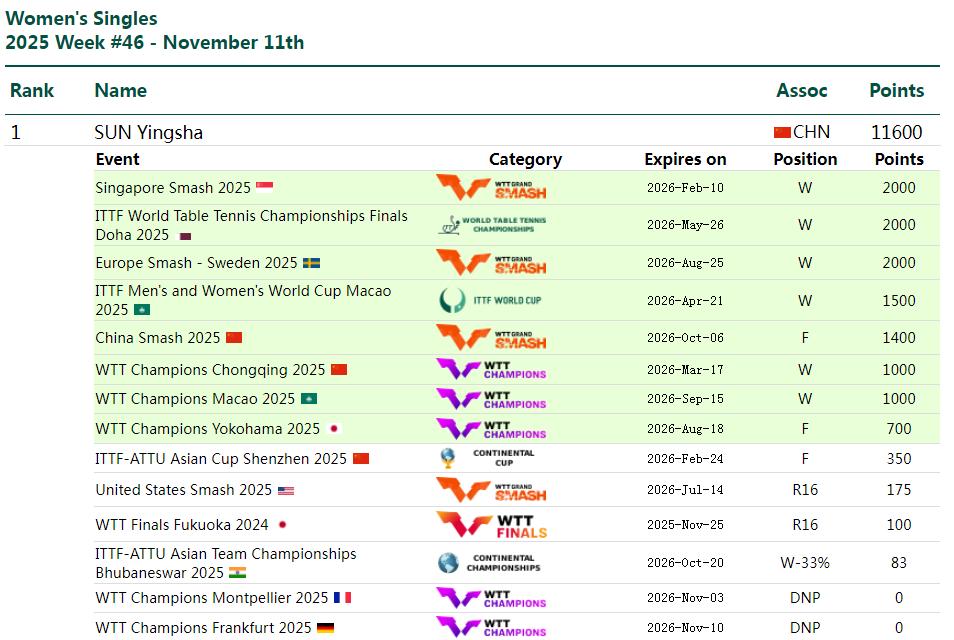Open WTT Finals Fukuoka 2024 event
Viewport: 954px width, 640px height.
[x=182, y=524]
